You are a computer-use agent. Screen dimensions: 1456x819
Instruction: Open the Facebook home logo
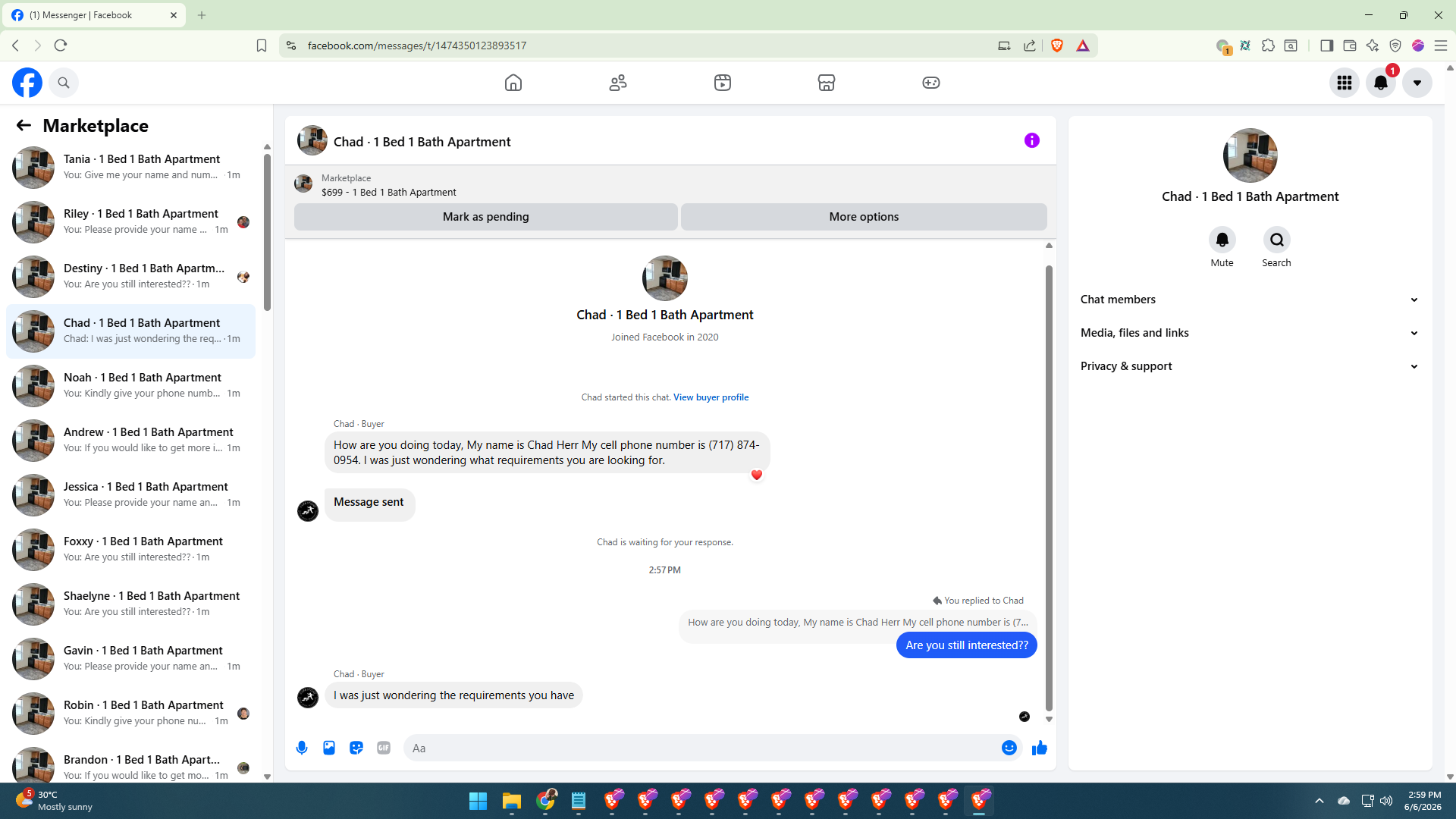[27, 83]
